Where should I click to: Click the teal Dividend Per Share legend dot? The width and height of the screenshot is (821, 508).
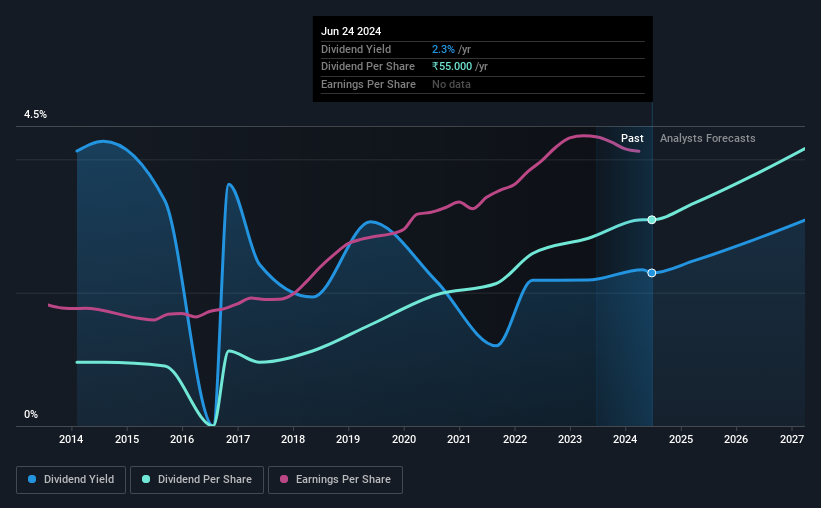146,479
